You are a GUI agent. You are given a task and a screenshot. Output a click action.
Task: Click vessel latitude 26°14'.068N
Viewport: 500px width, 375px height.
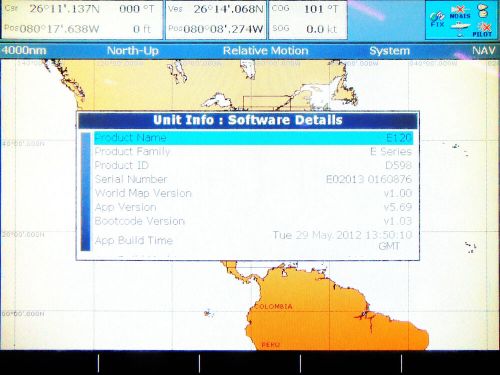pyautogui.click(x=228, y=9)
